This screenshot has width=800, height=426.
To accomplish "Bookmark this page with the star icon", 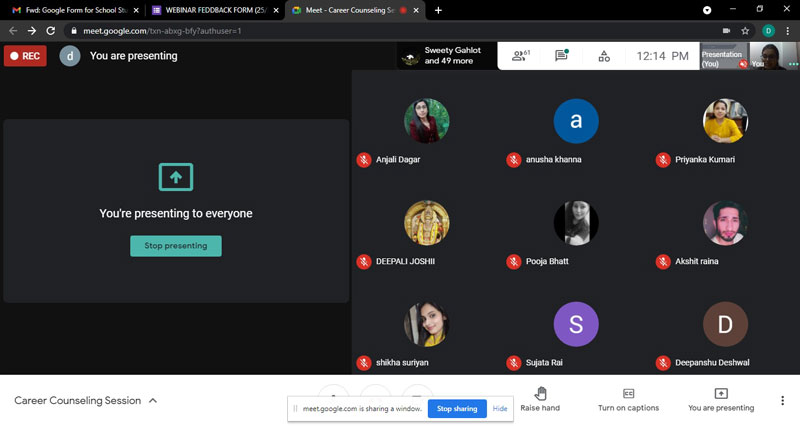I will pos(745,31).
